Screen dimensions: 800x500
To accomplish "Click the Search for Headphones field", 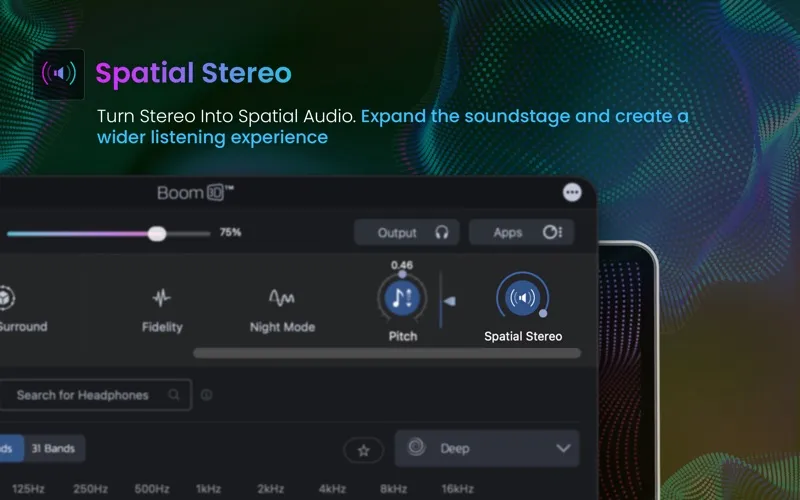I will click(x=95, y=395).
